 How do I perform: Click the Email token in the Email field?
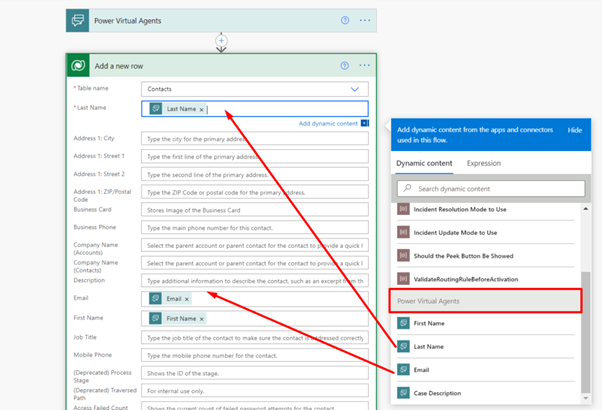click(x=170, y=299)
